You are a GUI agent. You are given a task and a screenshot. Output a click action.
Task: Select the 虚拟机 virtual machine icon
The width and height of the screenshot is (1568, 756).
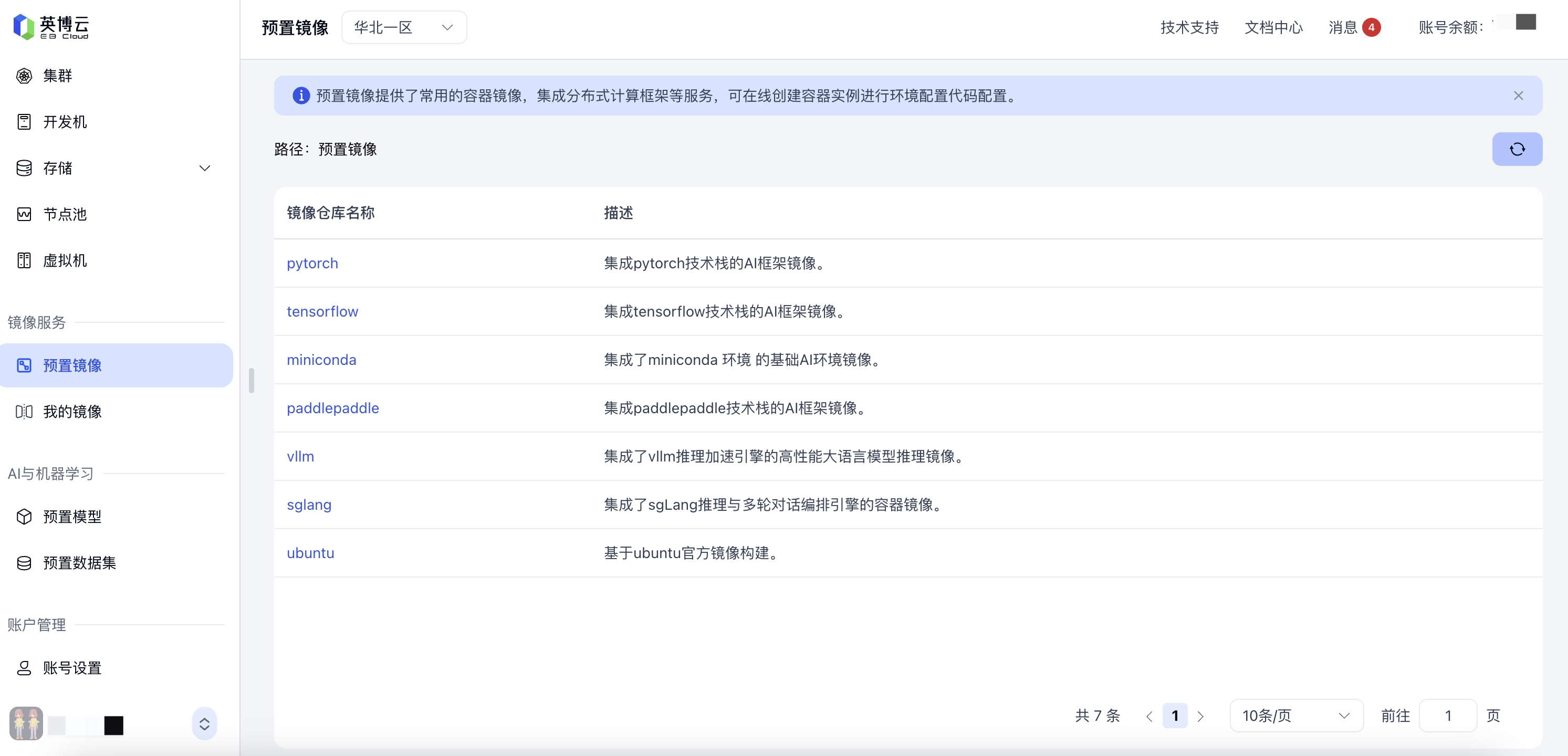pos(24,260)
